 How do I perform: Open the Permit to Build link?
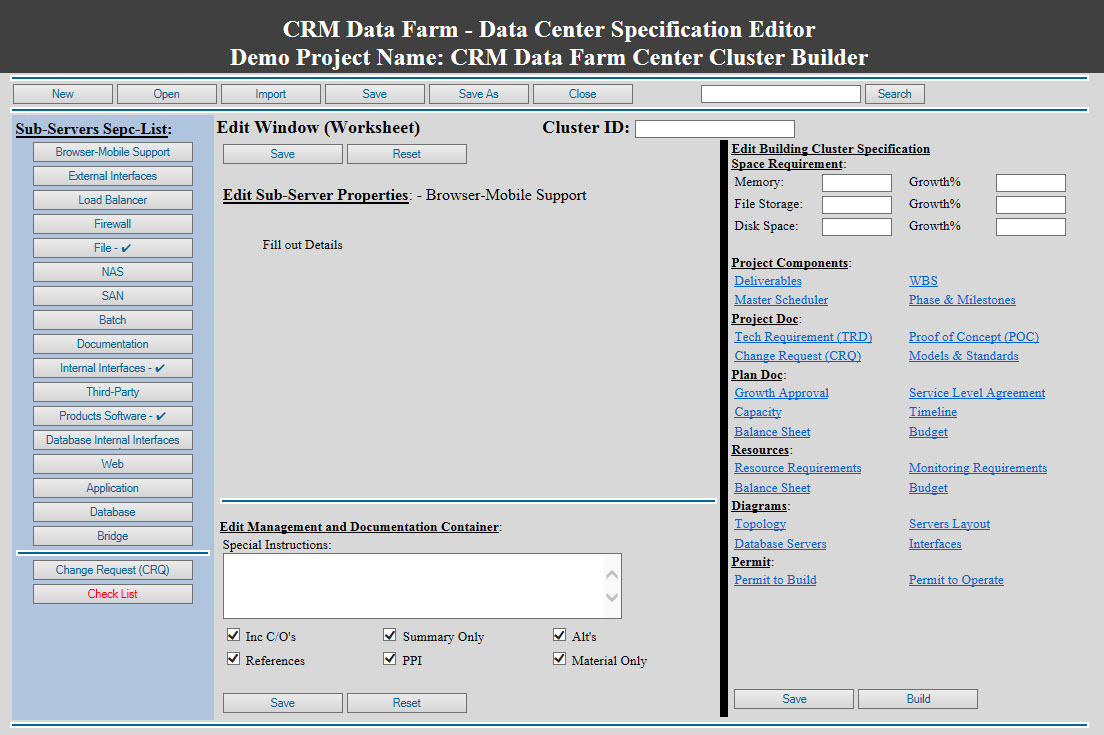click(x=775, y=580)
